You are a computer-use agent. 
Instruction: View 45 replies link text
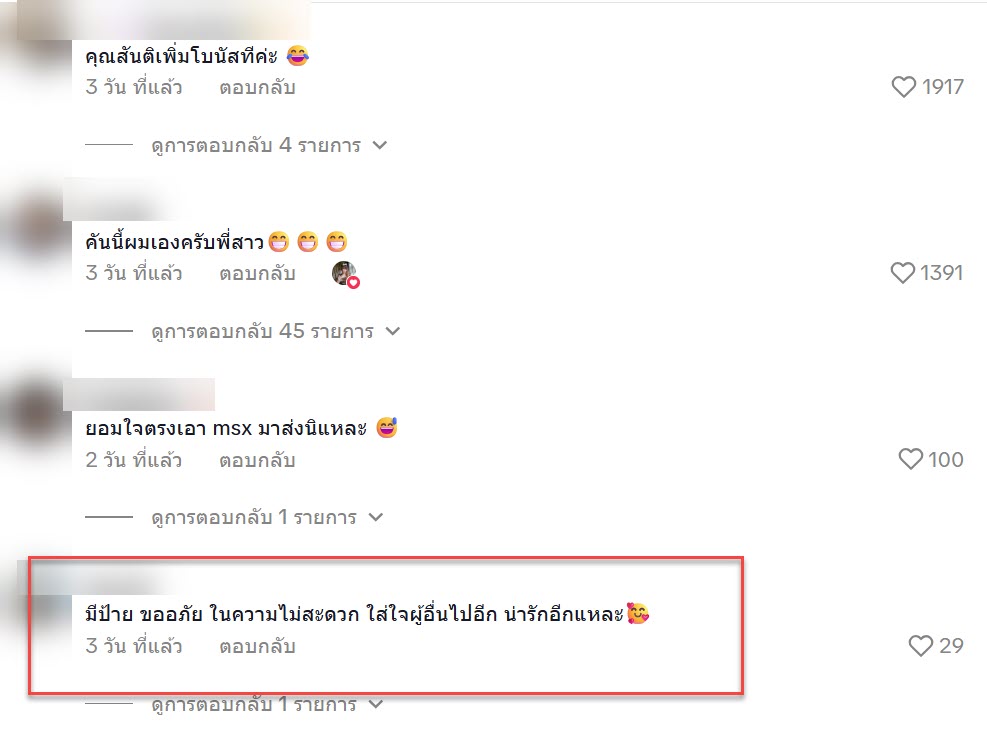click(262, 331)
